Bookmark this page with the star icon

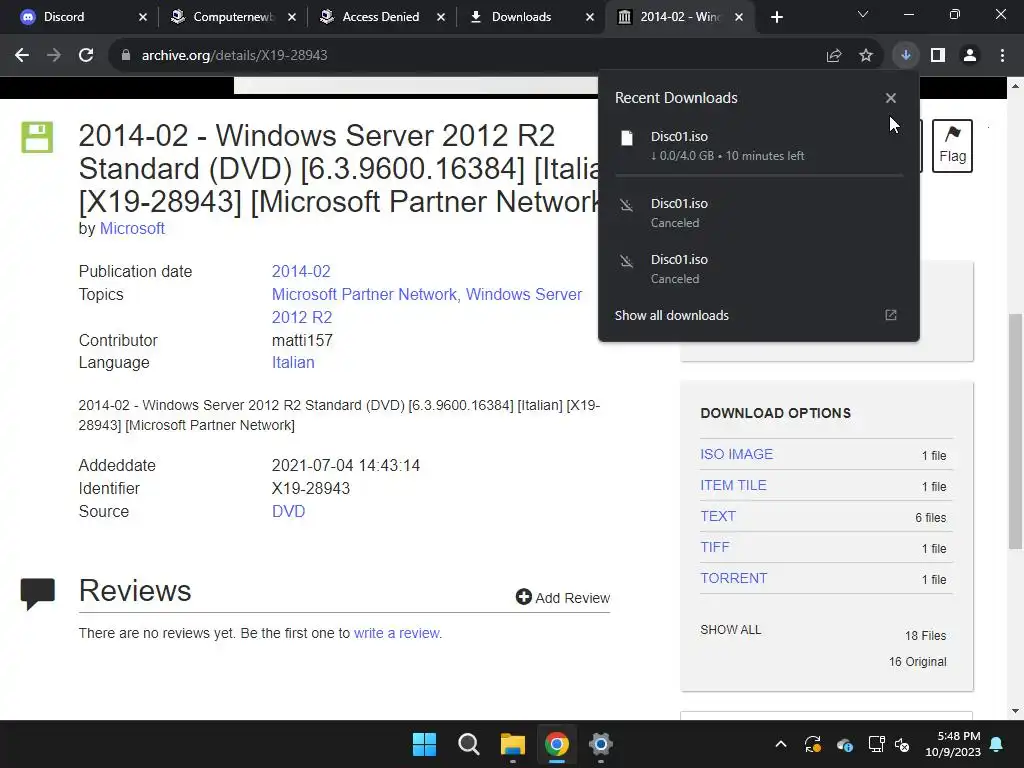(865, 56)
